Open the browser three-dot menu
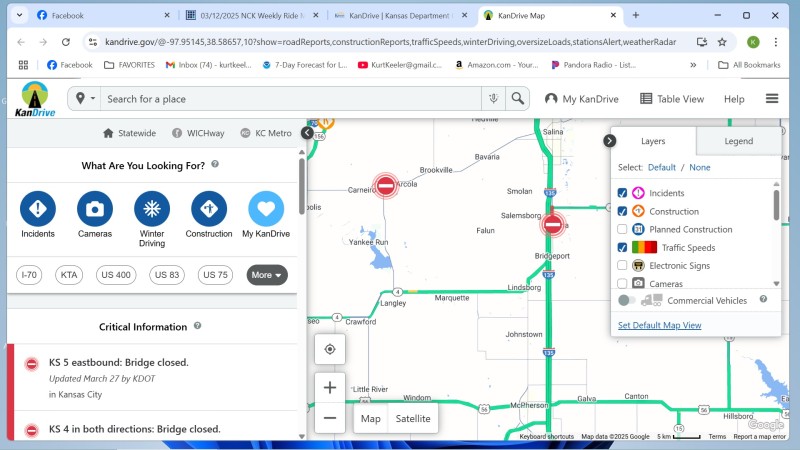Viewport: 800px width, 450px height. [776, 42]
